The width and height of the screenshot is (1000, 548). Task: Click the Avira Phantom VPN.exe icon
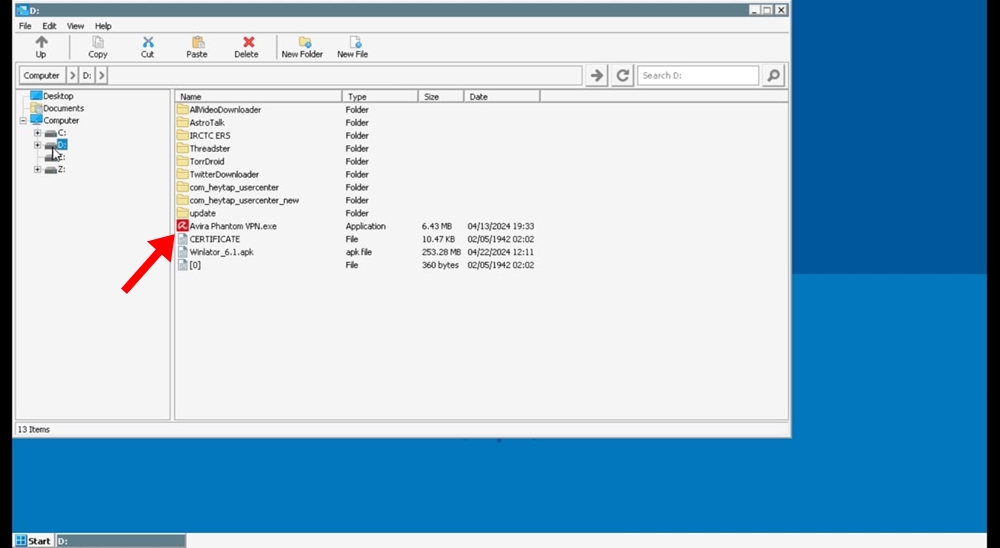pyautogui.click(x=182, y=226)
